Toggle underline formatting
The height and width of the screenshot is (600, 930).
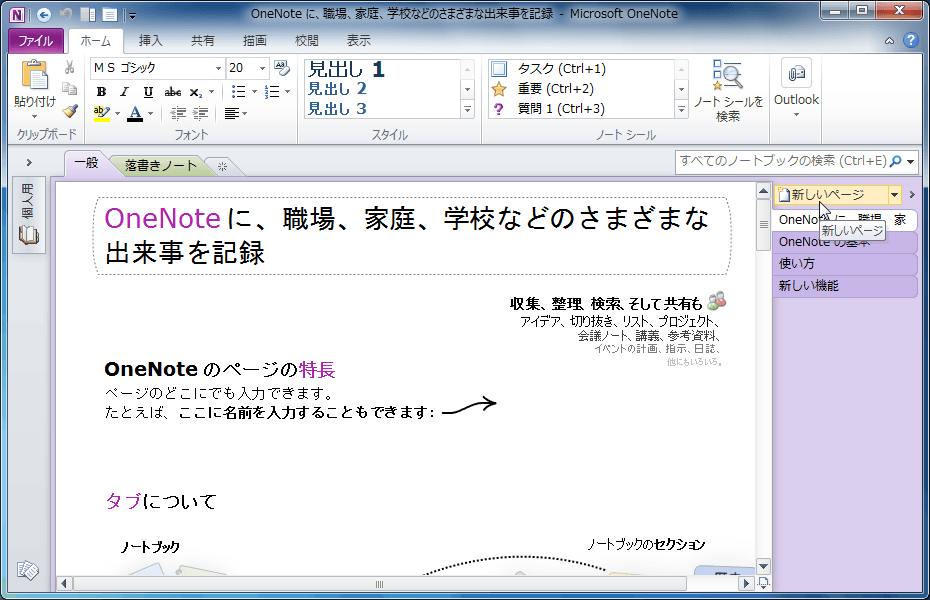148,92
